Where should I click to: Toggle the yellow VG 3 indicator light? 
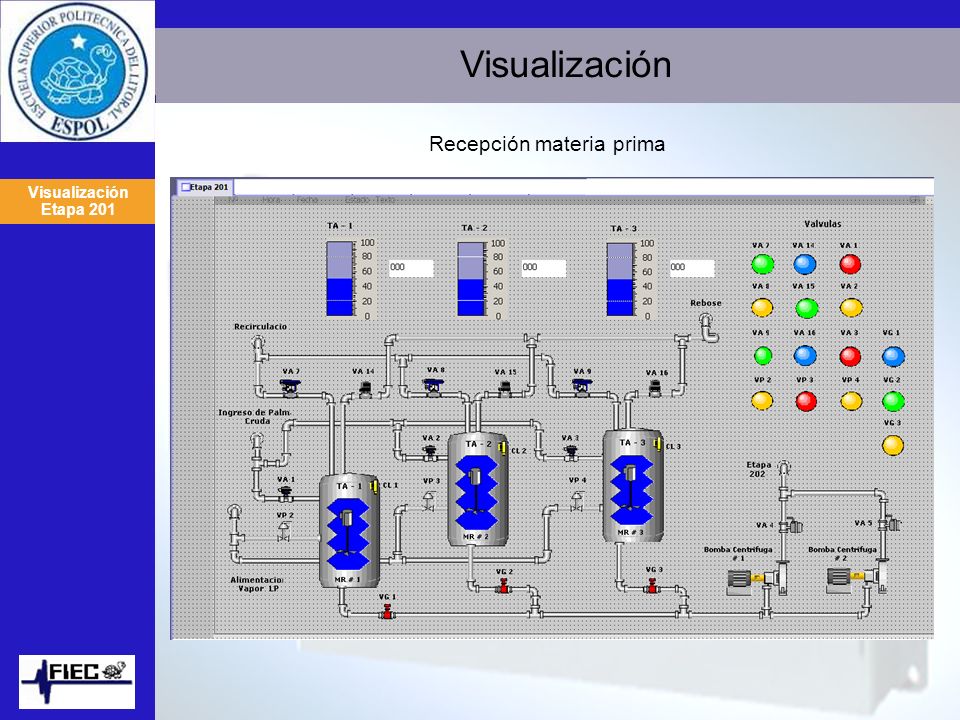point(893,445)
